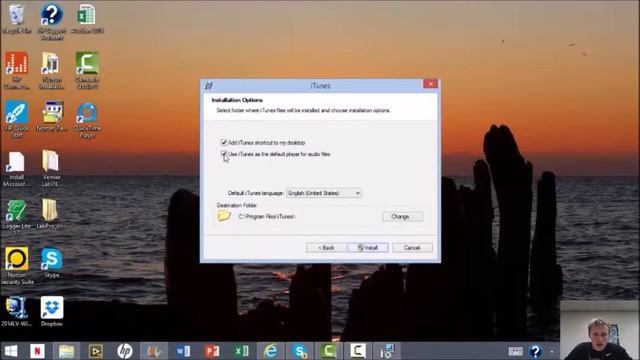Show hidden system tray icons
Image resolution: width=640 pixels, height=360 pixels.
(552, 351)
